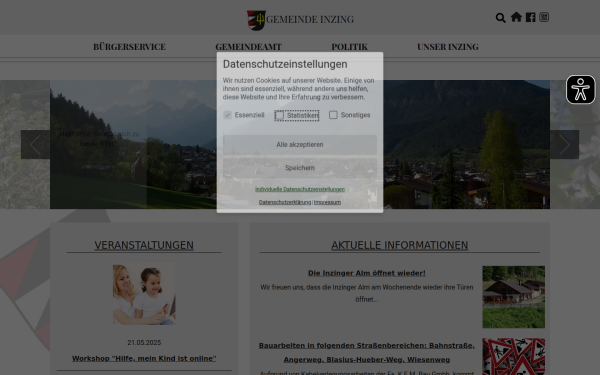Viewport: 600px width, 375px height.
Task: Open the Facebook icon in header
Action: tap(530, 17)
